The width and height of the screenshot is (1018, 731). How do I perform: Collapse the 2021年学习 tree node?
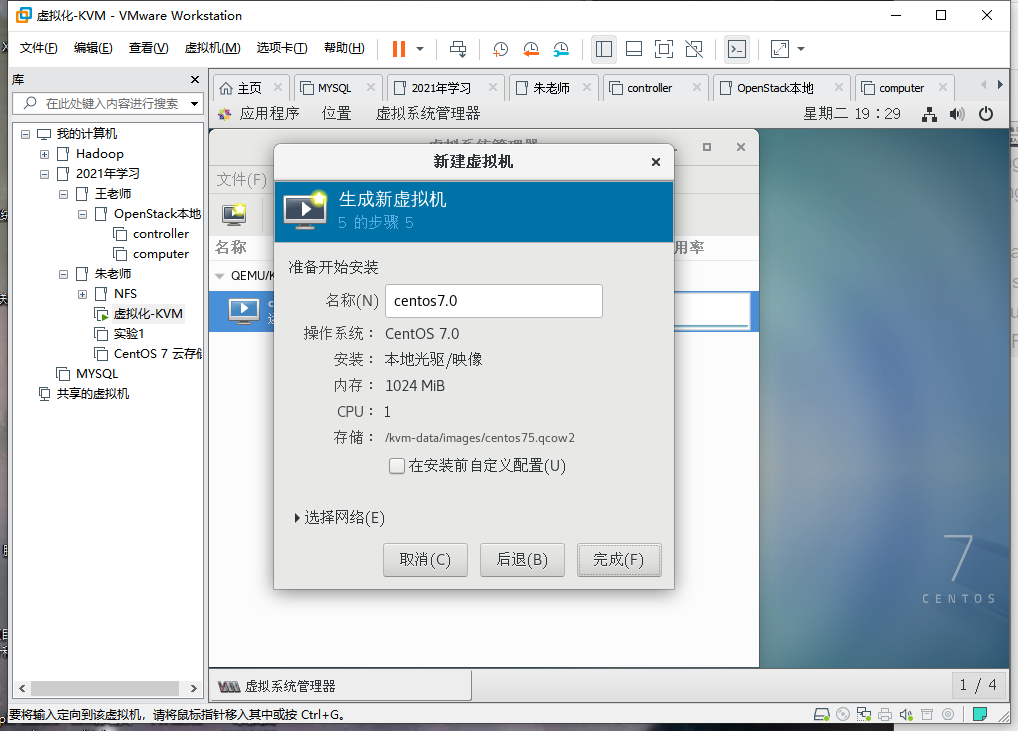(44, 175)
